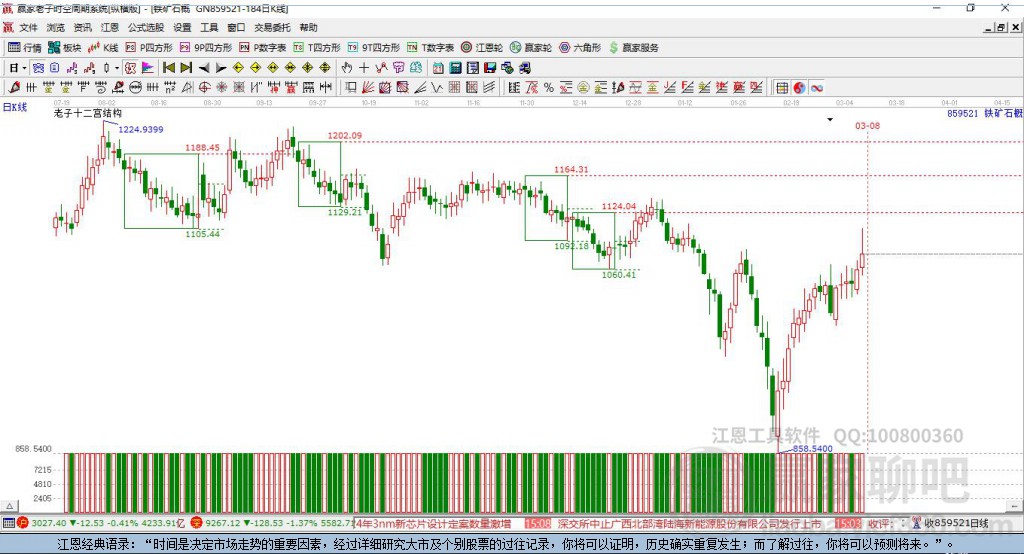Click the save diskette icon
The image size is (1024, 554).
click(x=490, y=67)
